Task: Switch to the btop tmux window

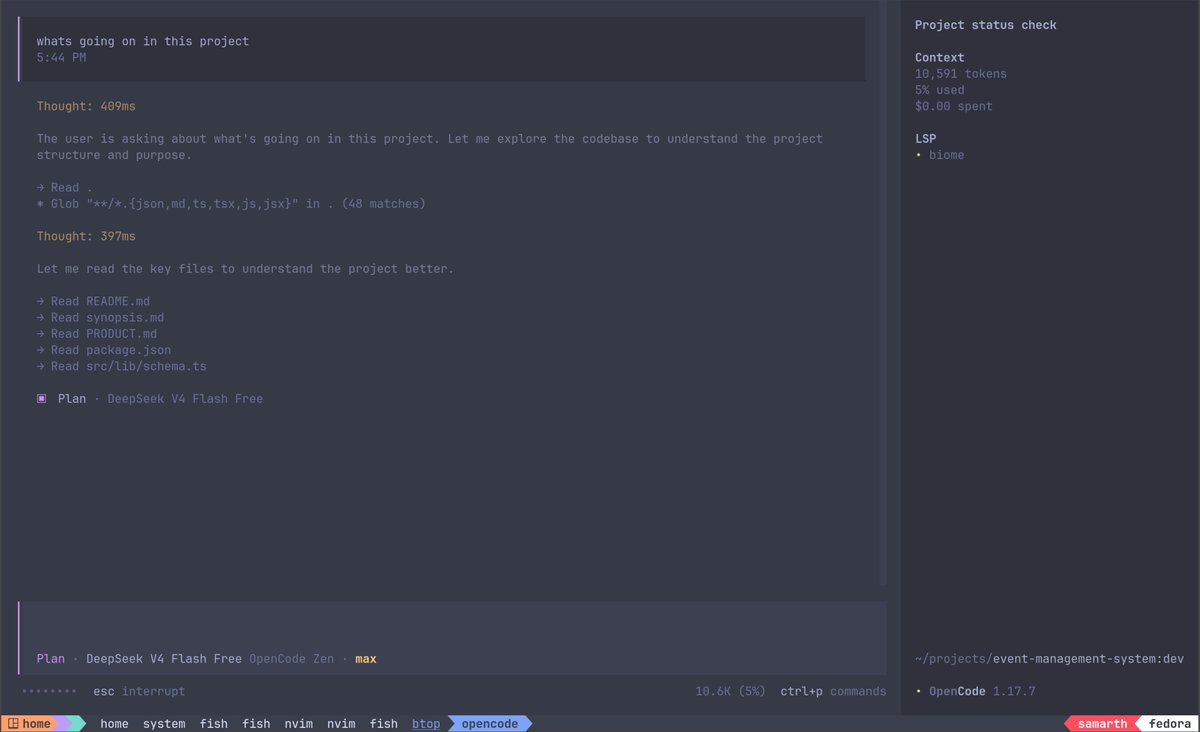Action: click(x=426, y=724)
